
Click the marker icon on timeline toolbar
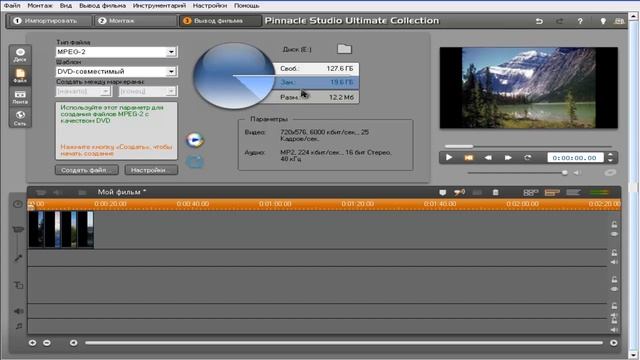point(442,192)
